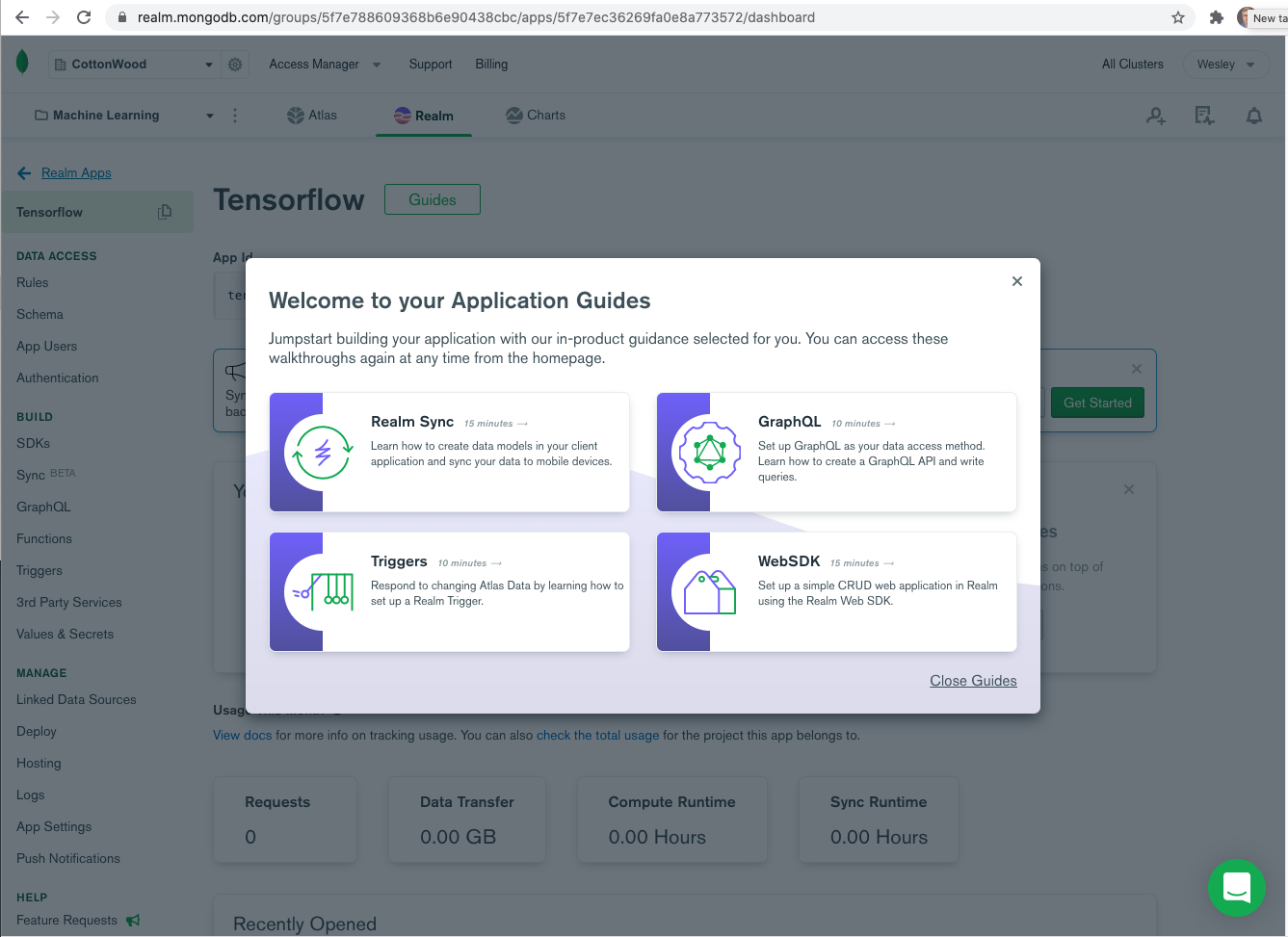Screen dimensions: 1288x937
Task: Open Push Notifications in sidebar
Action: [x=68, y=859]
